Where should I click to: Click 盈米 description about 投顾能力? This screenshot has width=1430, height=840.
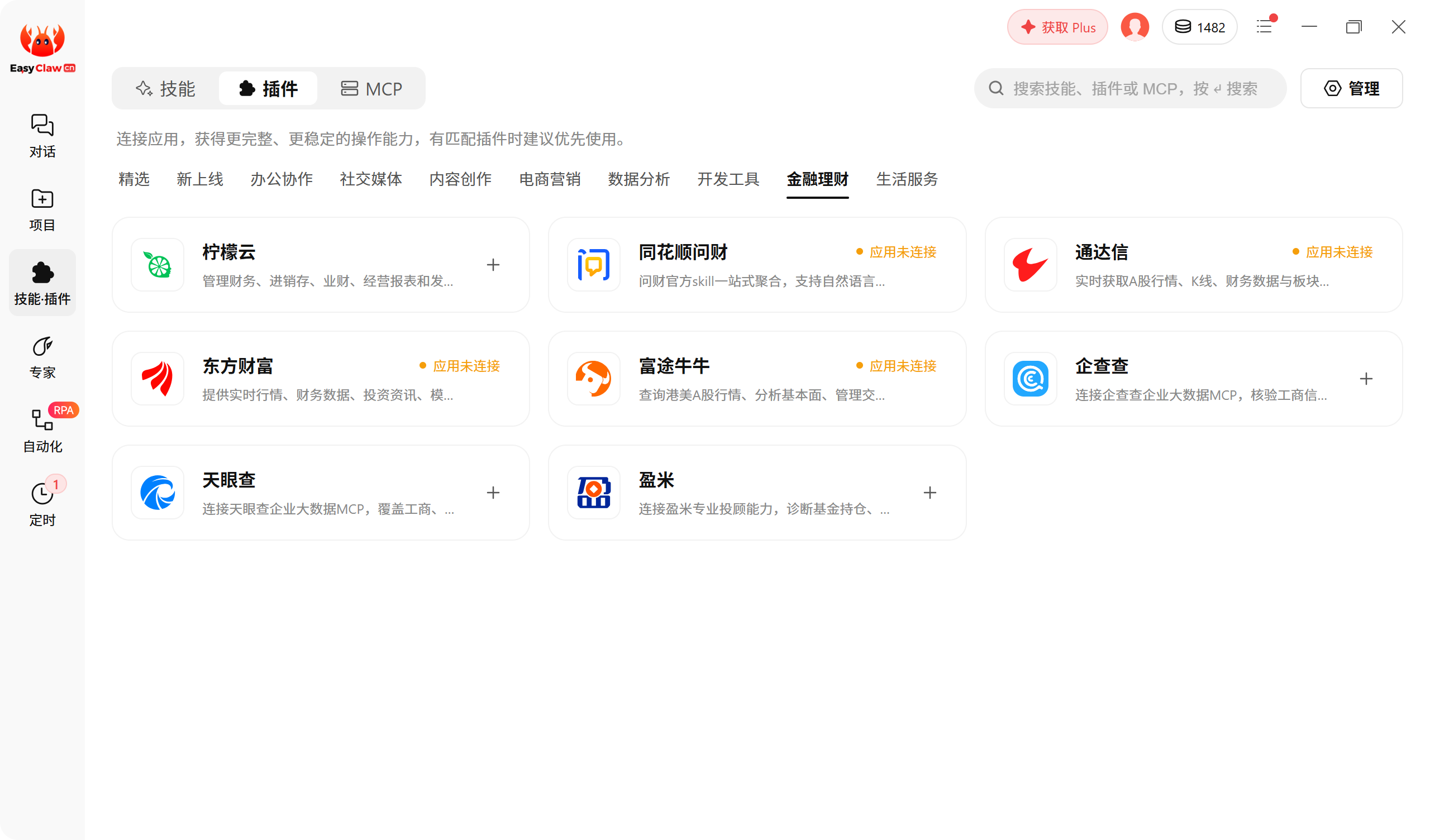point(764,509)
